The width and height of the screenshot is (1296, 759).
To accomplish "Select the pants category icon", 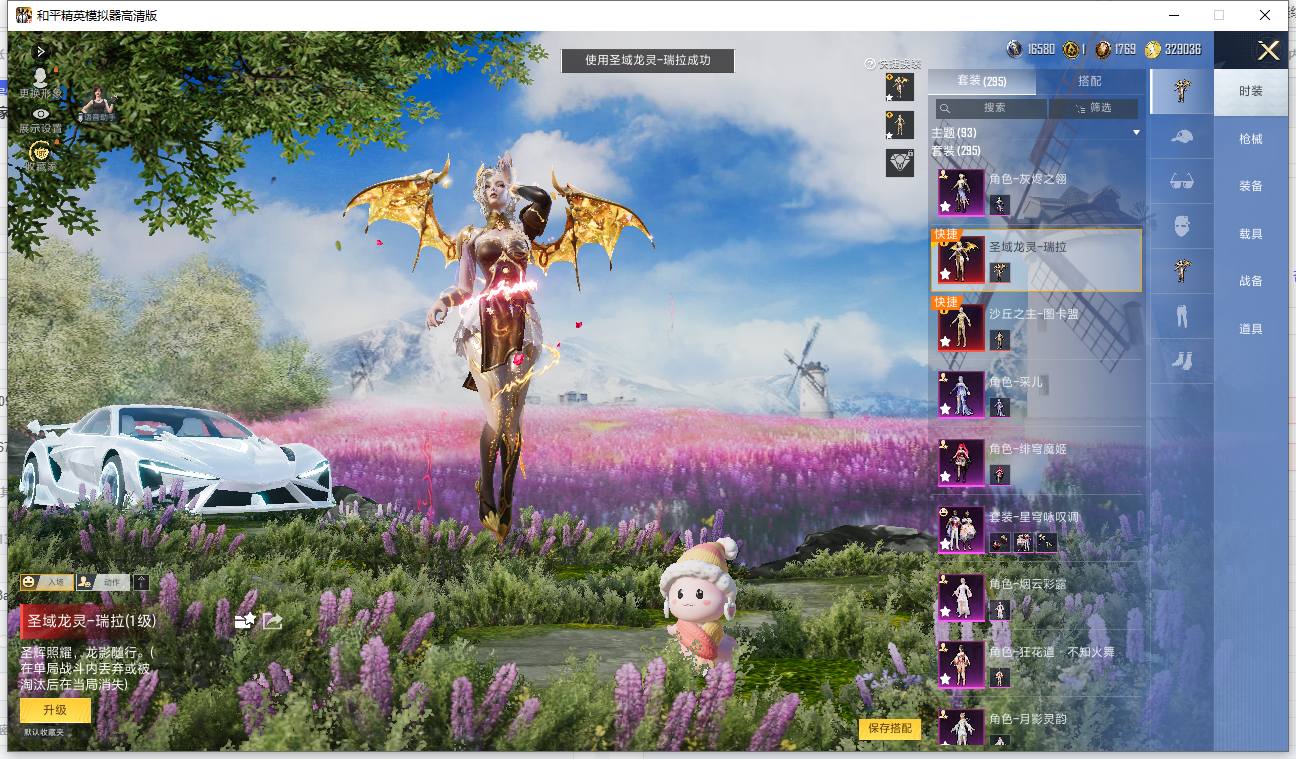I will pos(1182,316).
